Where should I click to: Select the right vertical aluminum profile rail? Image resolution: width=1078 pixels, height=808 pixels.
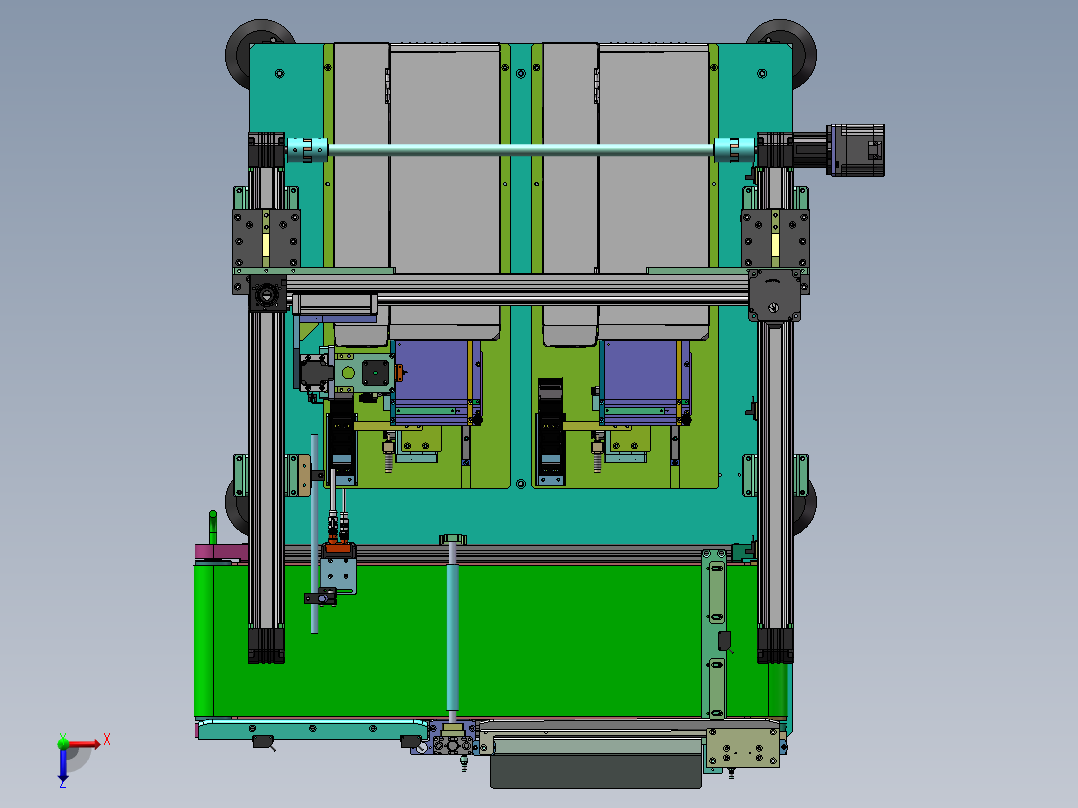775,474
